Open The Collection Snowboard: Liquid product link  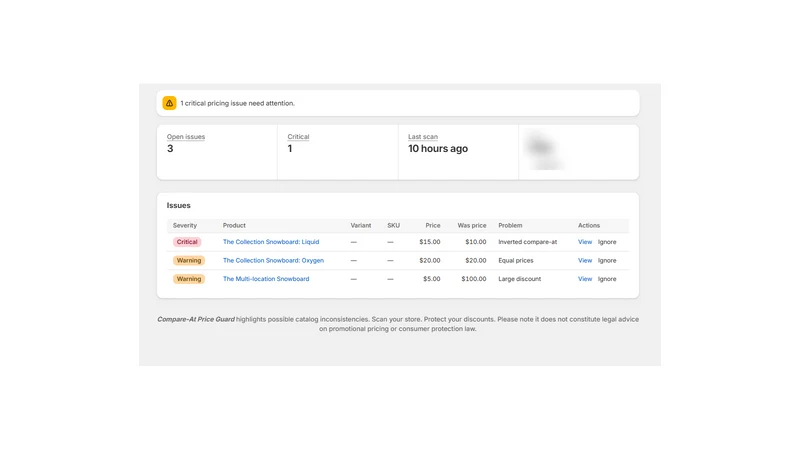(271, 242)
